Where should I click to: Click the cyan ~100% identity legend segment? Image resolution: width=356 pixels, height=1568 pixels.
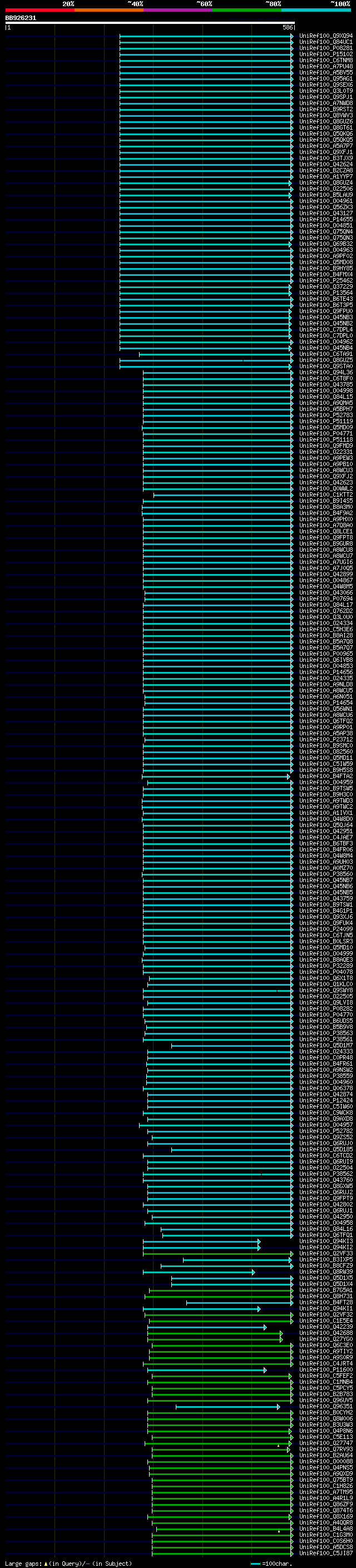point(316,11)
